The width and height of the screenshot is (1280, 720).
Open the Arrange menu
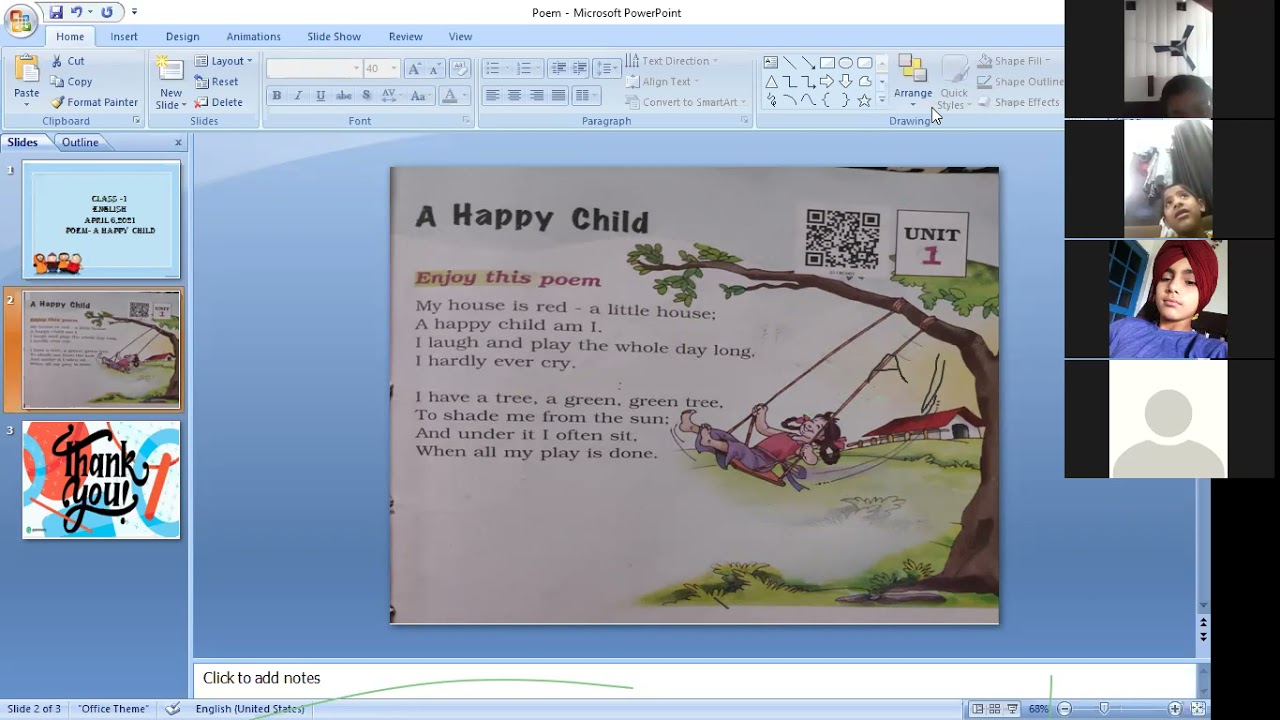coord(912,82)
